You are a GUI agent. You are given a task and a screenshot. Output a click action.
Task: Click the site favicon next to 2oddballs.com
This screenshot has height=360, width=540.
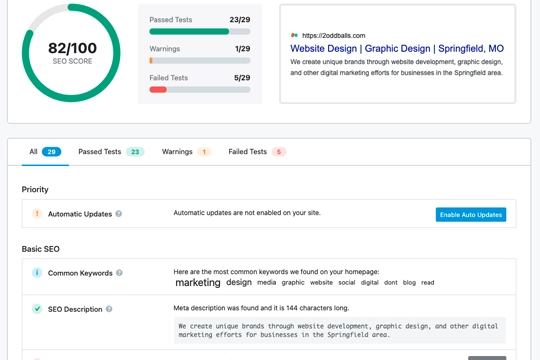click(294, 35)
